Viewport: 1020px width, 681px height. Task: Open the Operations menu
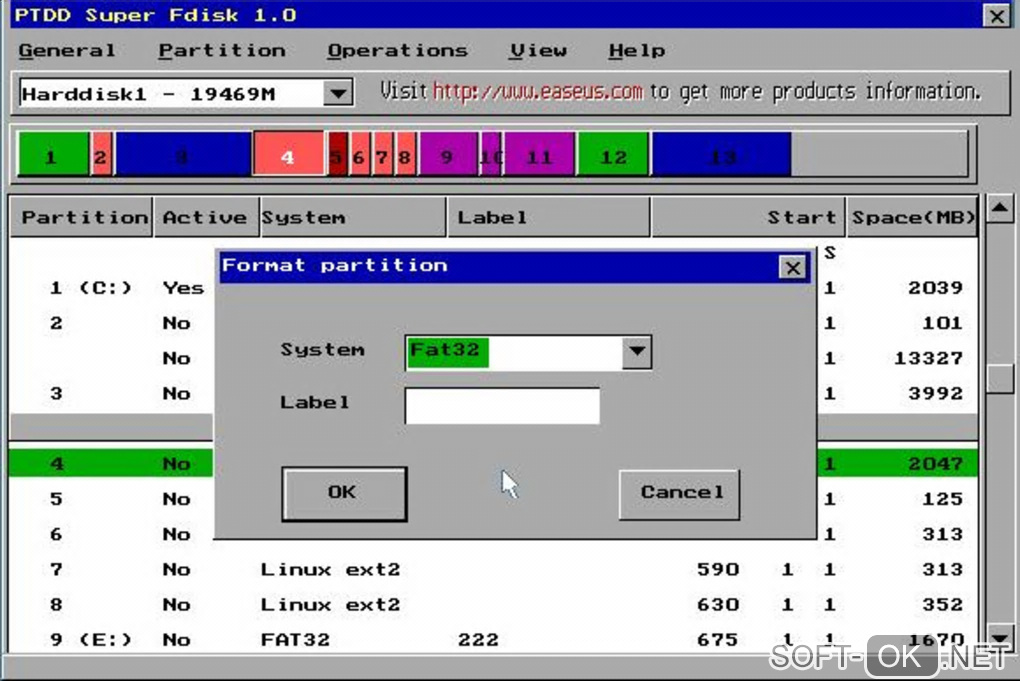(397, 51)
